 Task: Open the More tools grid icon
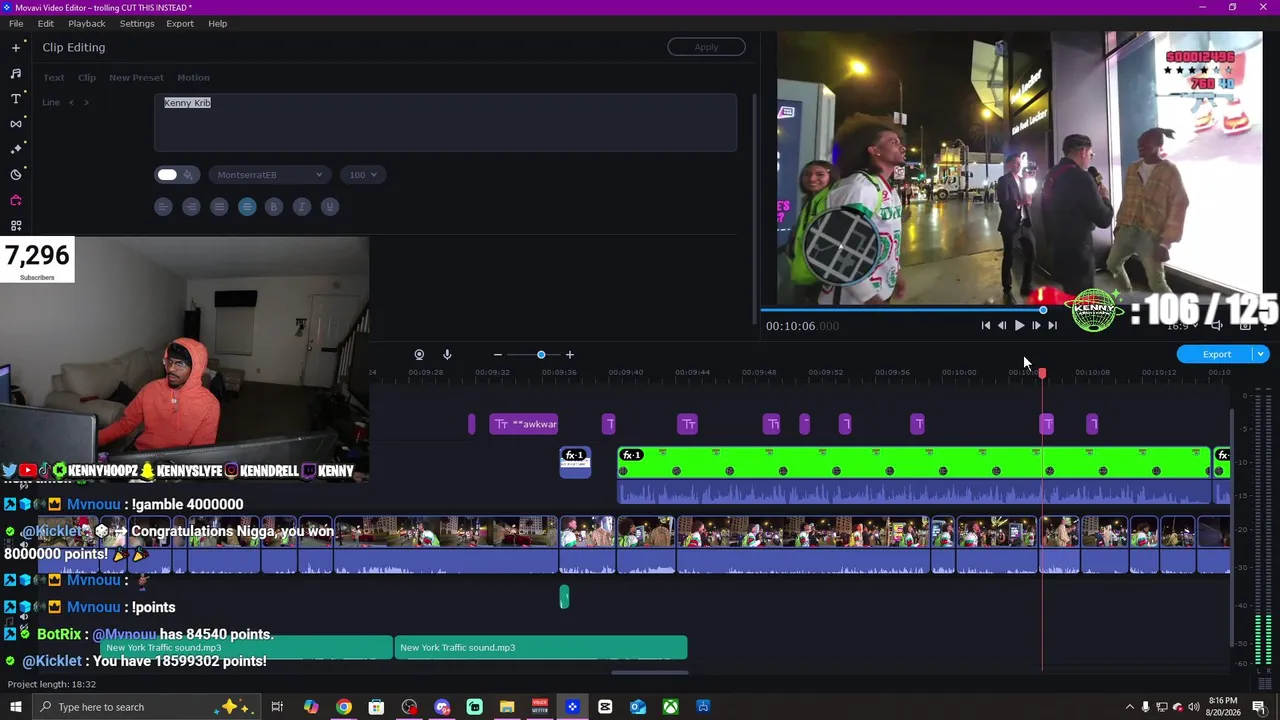point(16,226)
